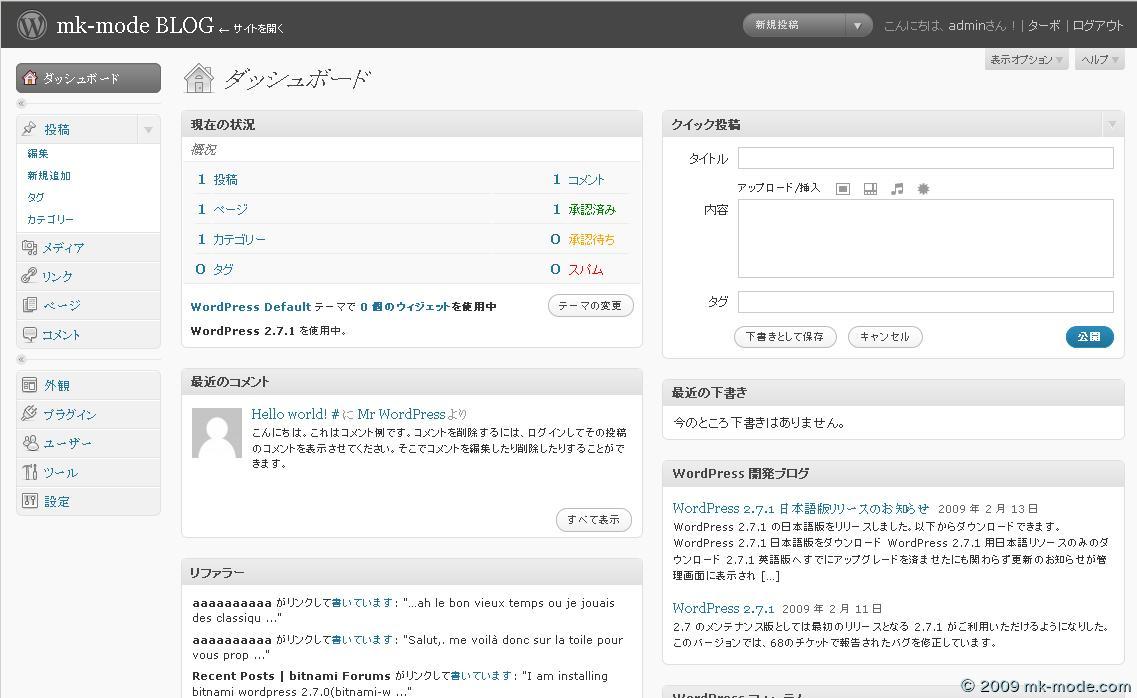Select 新規追加 under the 投稿 menu
This screenshot has width=1137, height=698.
[49, 176]
